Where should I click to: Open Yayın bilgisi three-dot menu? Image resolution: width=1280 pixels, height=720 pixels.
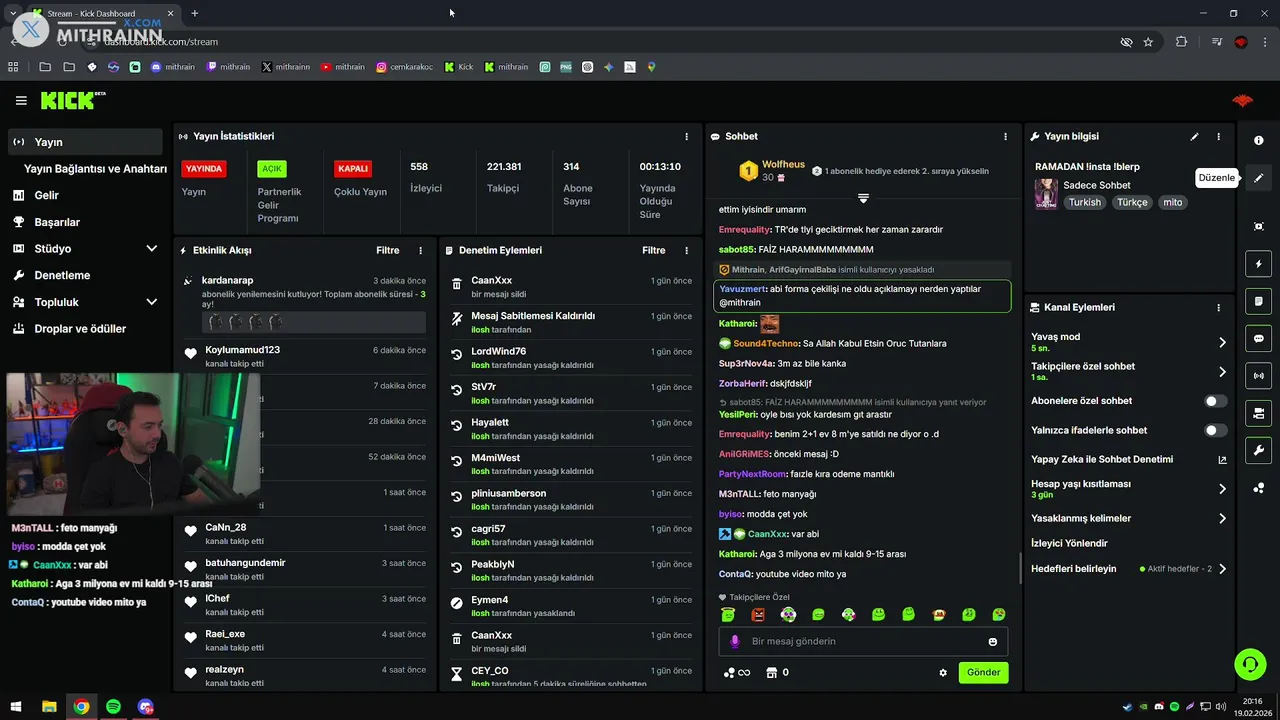[1218, 137]
